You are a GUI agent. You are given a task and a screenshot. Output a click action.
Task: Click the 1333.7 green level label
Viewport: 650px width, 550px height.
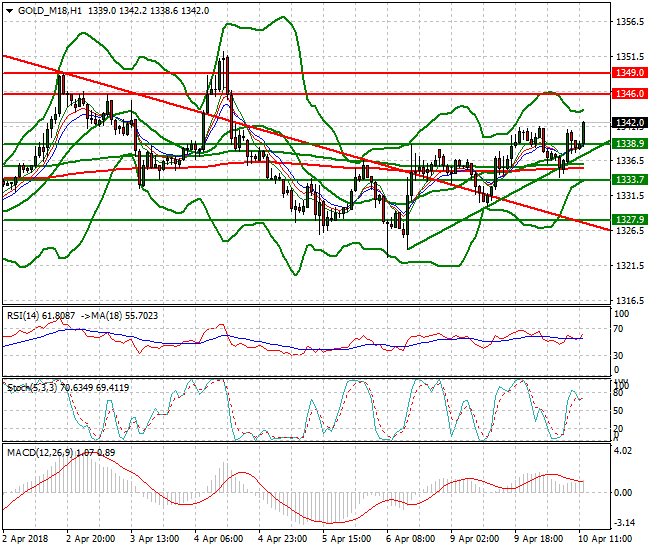pos(630,179)
